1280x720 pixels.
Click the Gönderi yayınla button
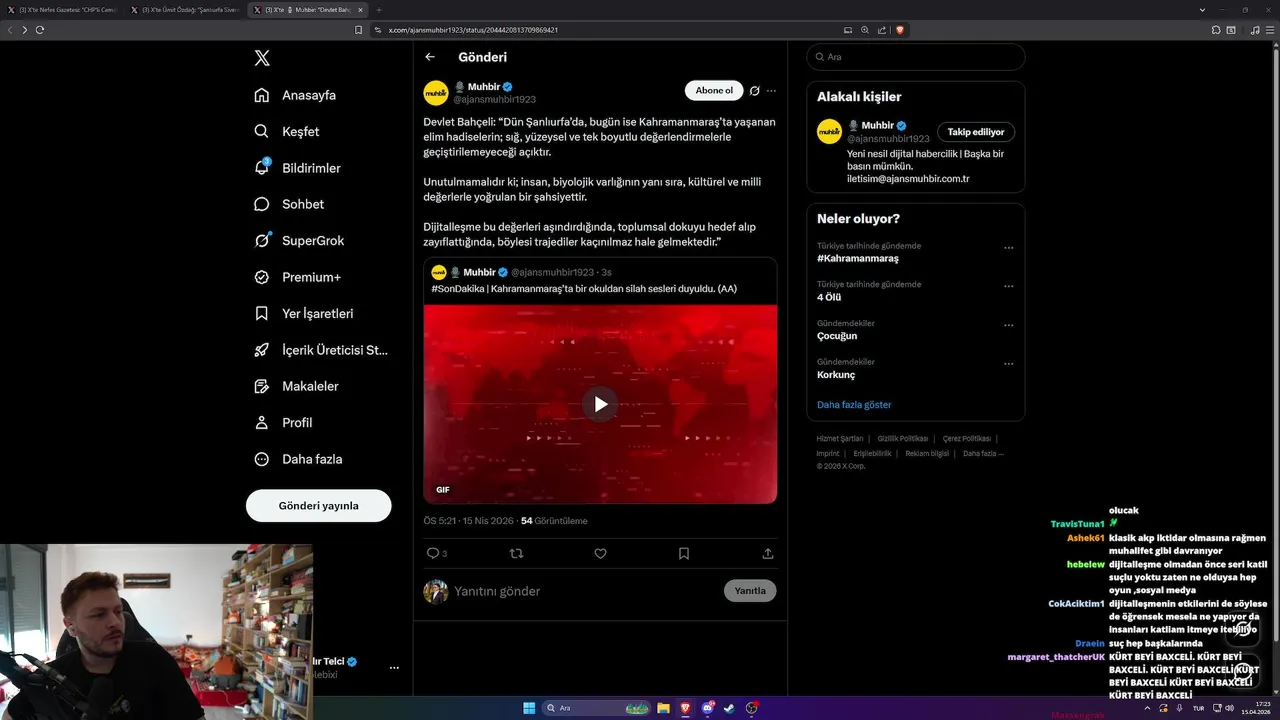318,506
